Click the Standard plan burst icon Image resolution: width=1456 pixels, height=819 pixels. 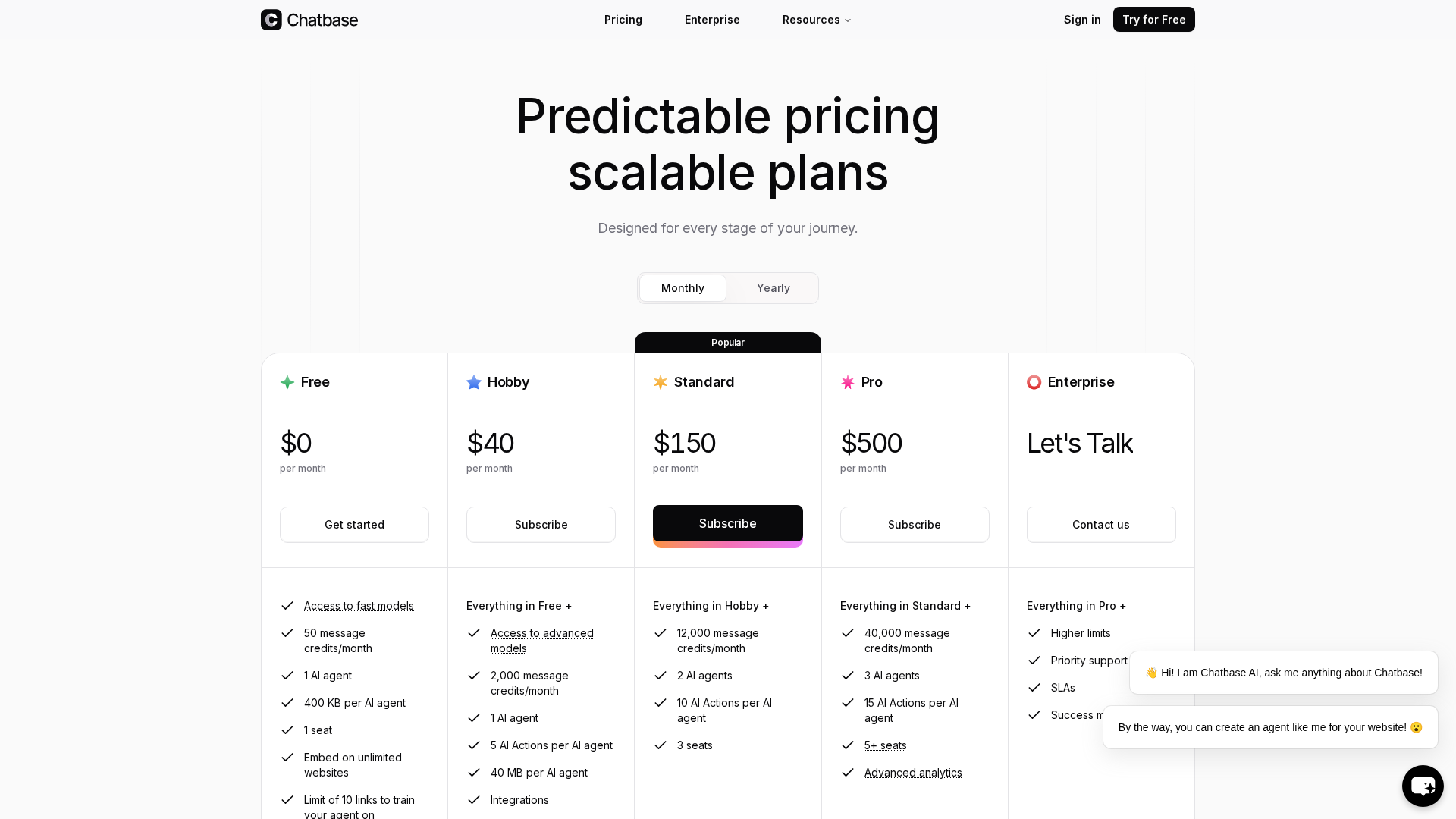[x=660, y=382]
